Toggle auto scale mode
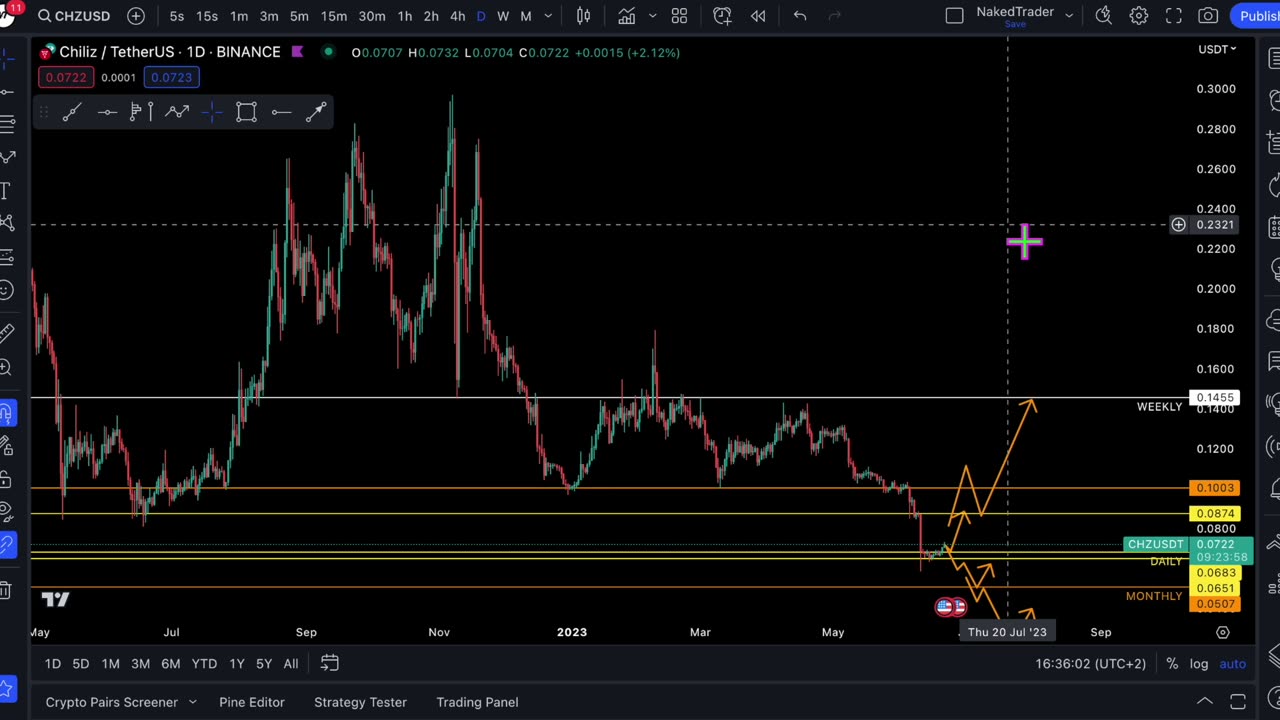 point(1232,664)
